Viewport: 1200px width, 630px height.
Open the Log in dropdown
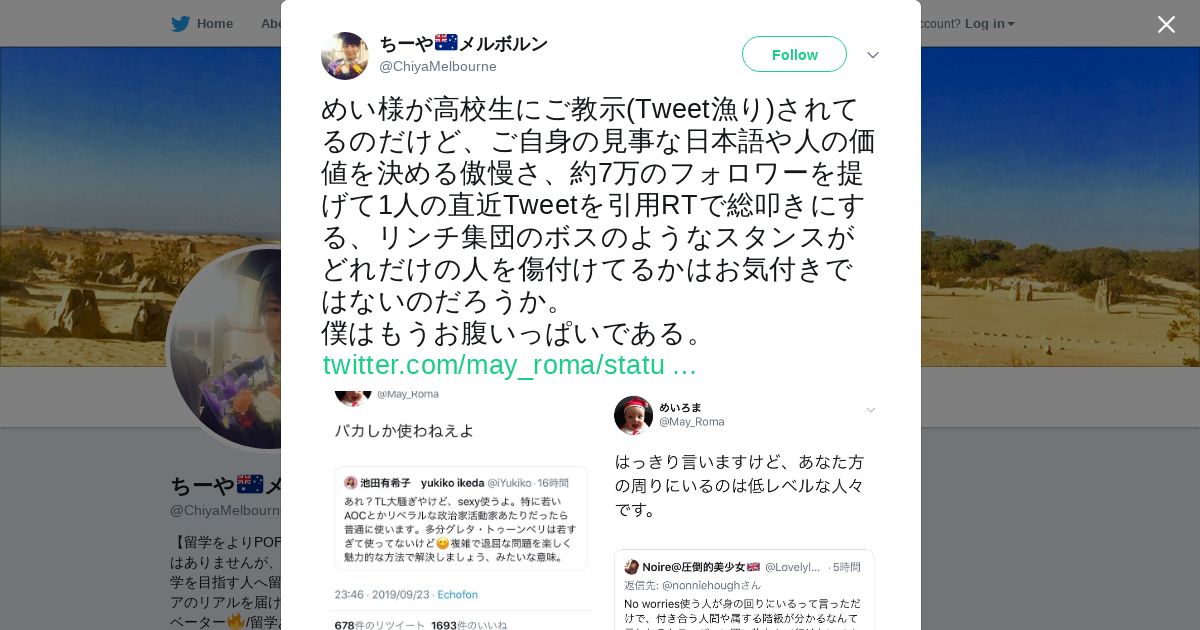click(x=989, y=23)
